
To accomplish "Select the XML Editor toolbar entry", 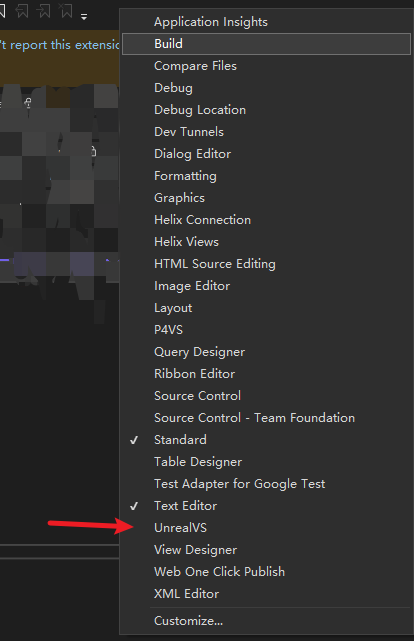I will coord(266,594).
